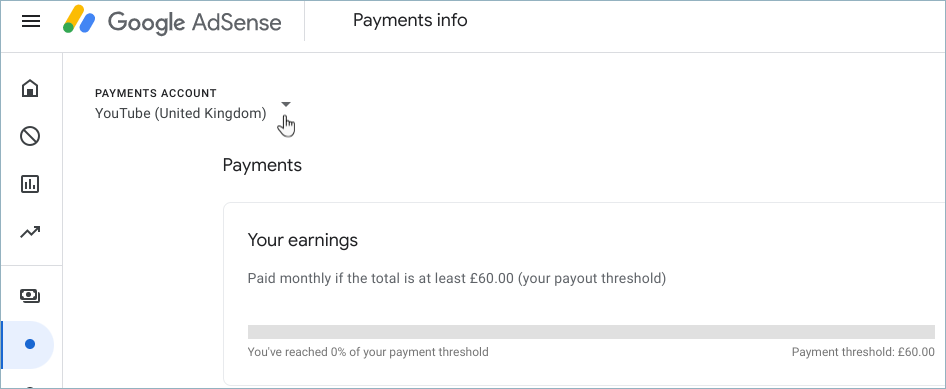Click the PAYMENTS ACCOUNT label
This screenshot has width=946, height=389.
(x=156, y=93)
